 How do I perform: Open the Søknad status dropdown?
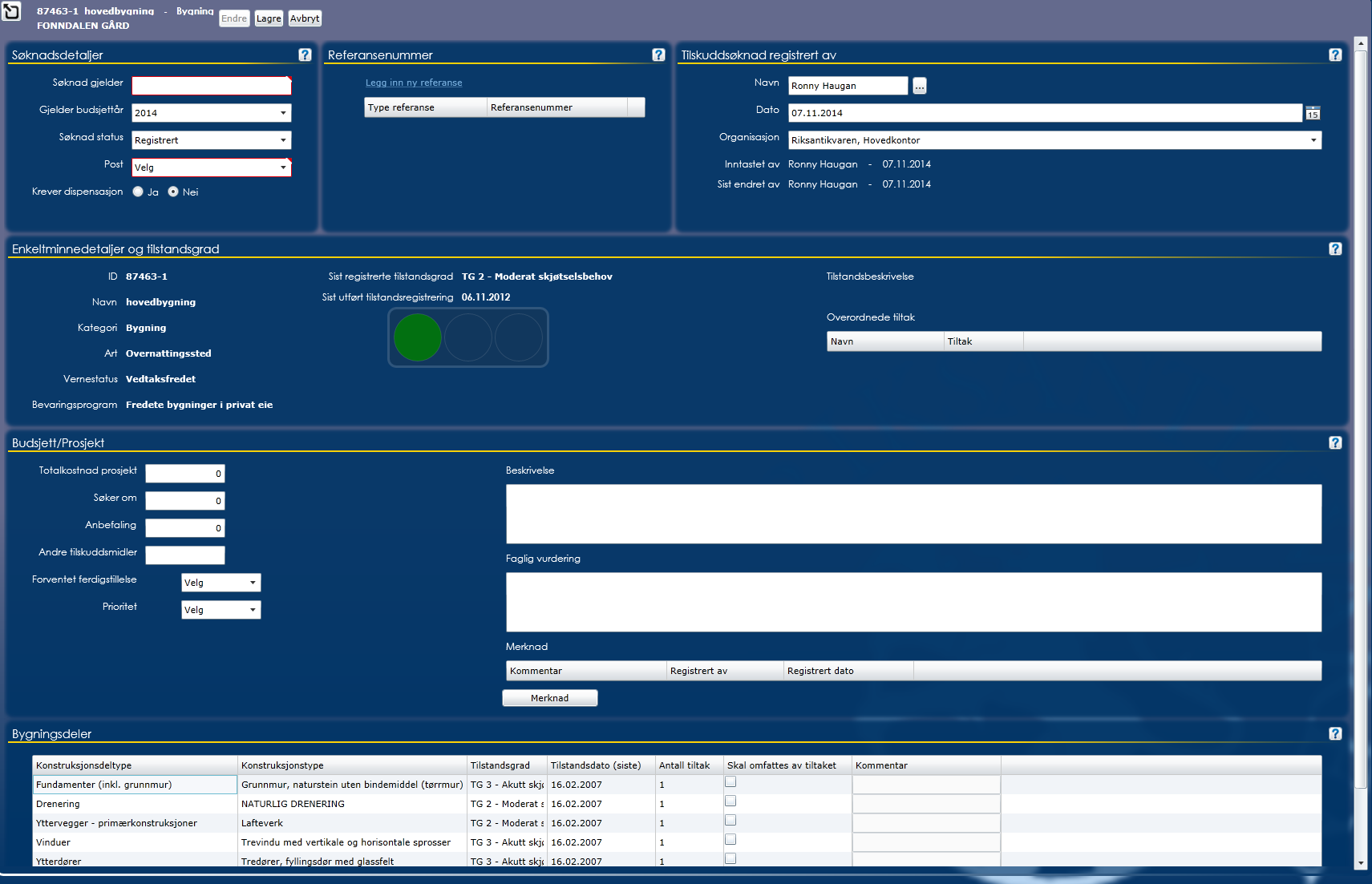pos(212,140)
